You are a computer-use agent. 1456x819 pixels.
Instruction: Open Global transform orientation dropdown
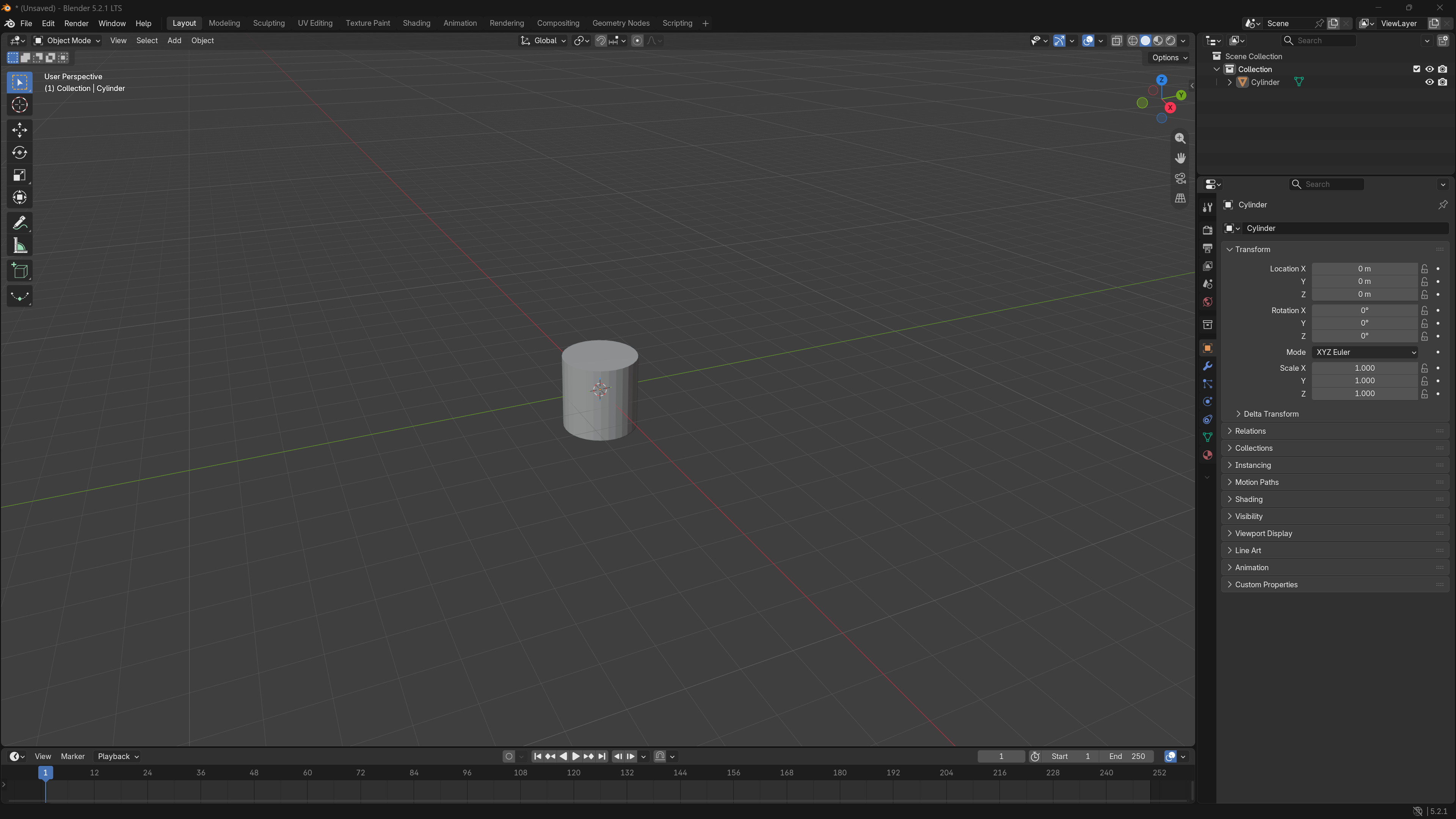coord(543,41)
